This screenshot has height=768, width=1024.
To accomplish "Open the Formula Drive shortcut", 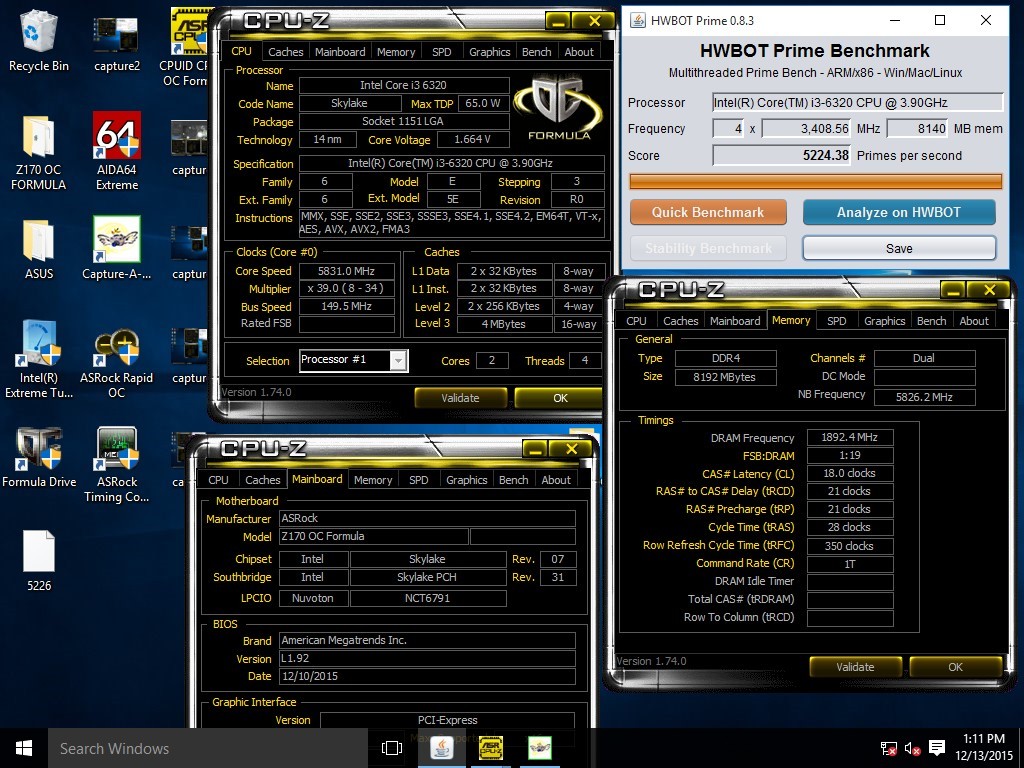I will 39,457.
